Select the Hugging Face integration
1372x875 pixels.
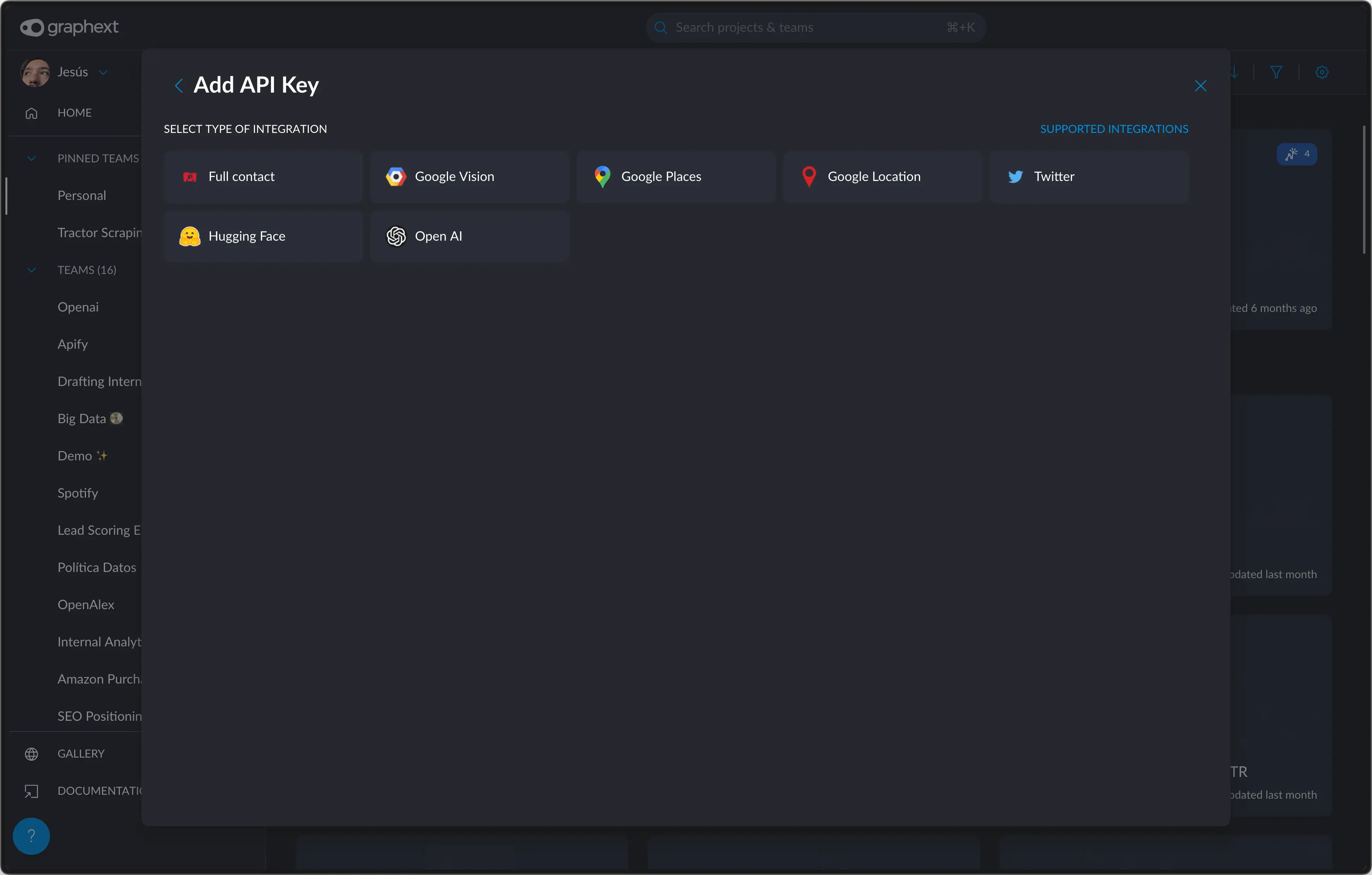263,236
